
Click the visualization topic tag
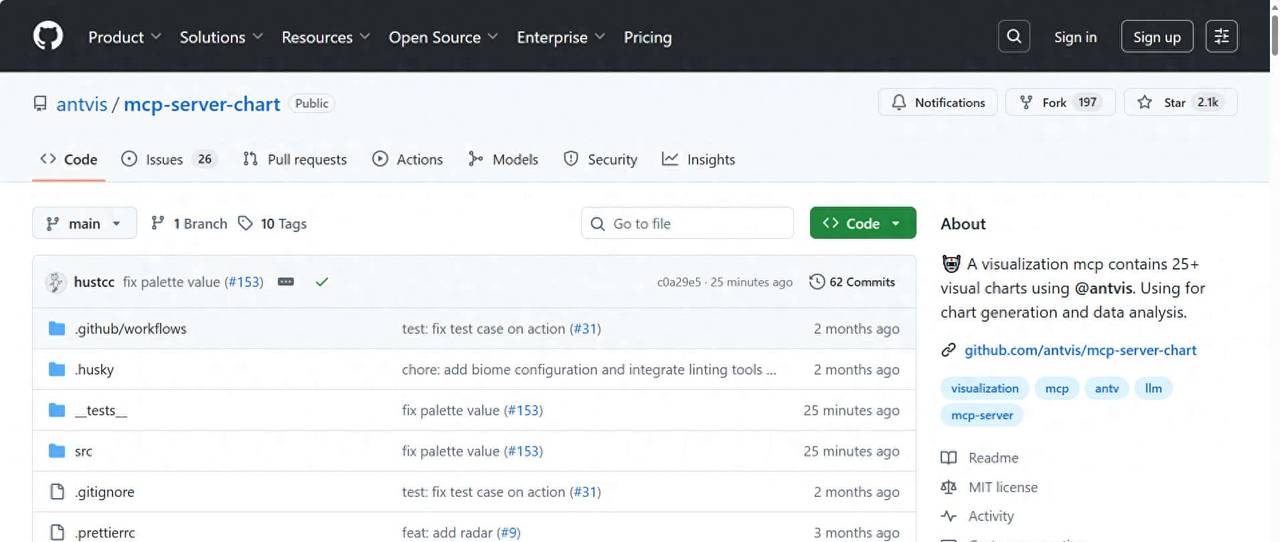point(985,388)
